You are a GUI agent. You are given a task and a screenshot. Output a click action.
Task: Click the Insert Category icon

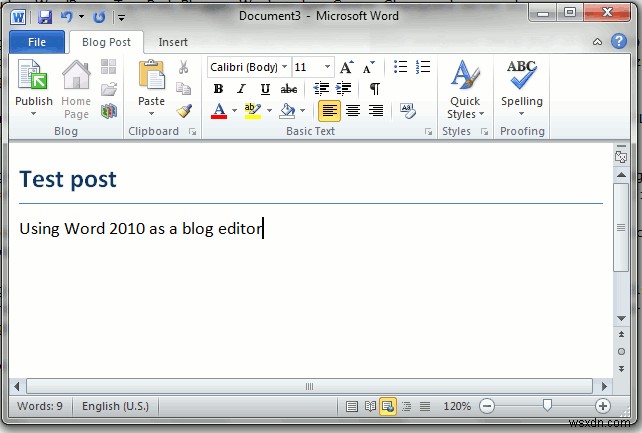point(109,67)
